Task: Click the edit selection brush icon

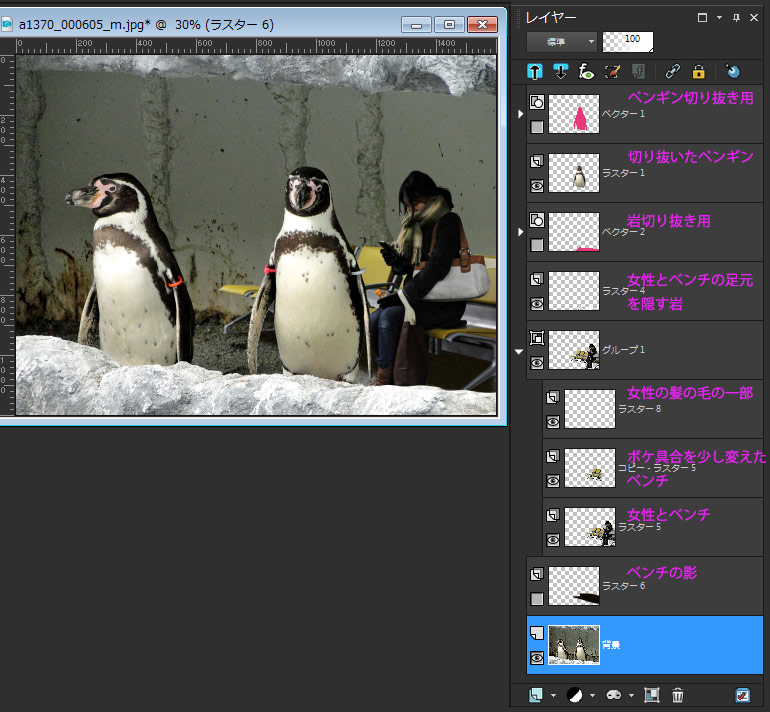Action: pyautogui.click(x=613, y=71)
